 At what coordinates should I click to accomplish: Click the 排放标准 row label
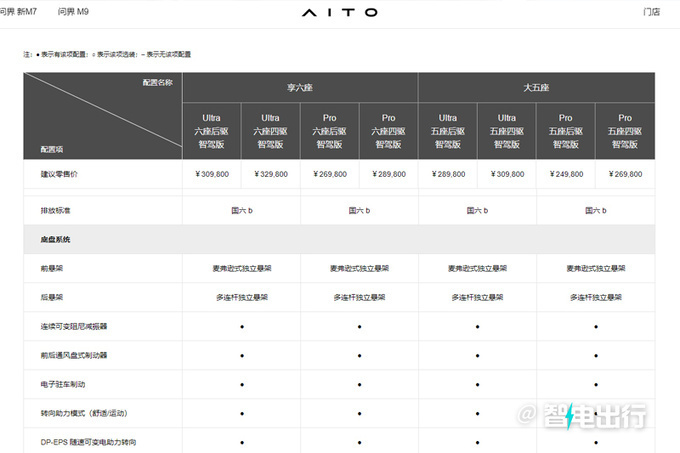click(56, 211)
